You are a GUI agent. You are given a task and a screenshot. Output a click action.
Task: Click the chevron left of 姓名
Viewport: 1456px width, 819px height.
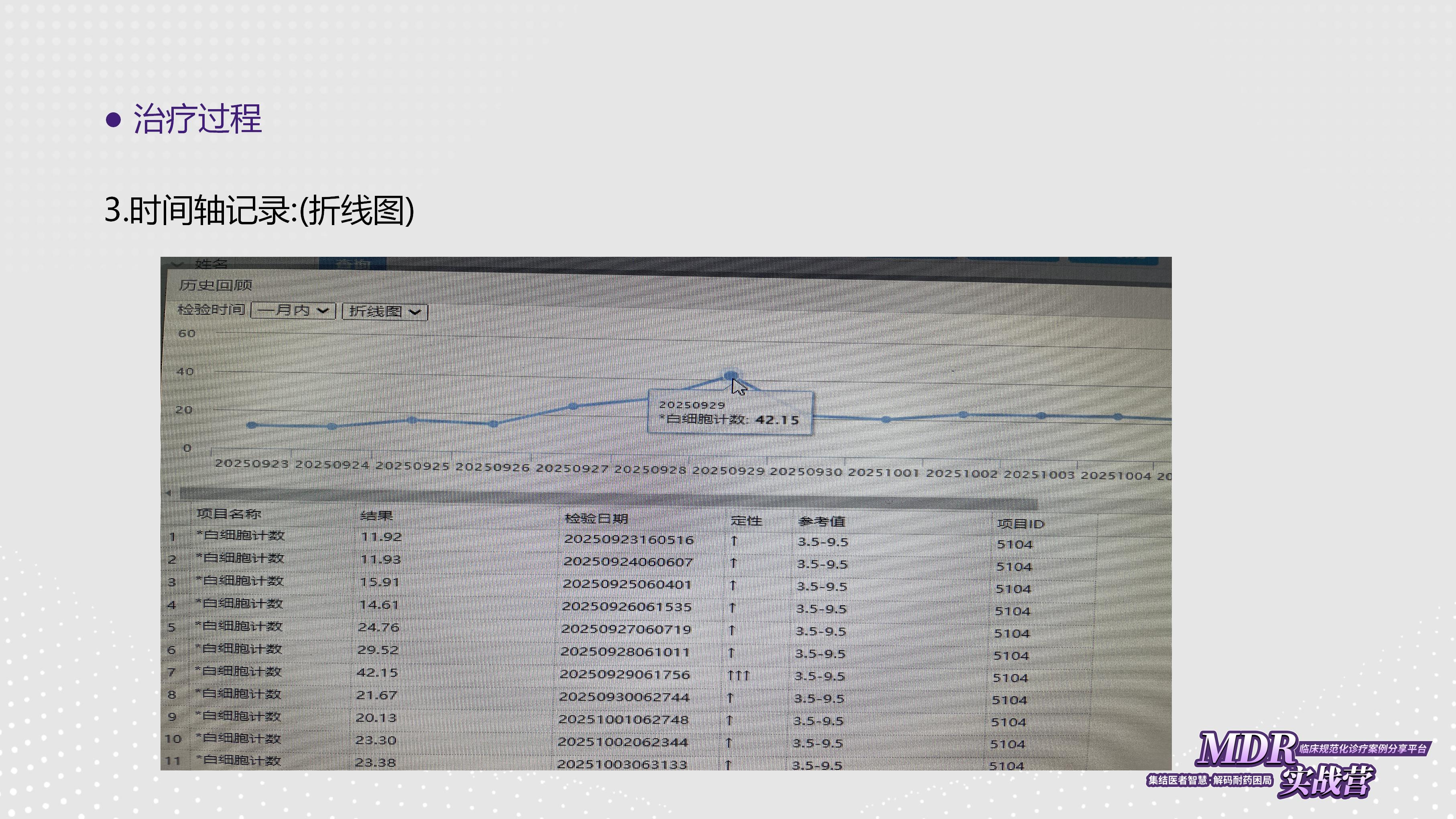(x=177, y=264)
